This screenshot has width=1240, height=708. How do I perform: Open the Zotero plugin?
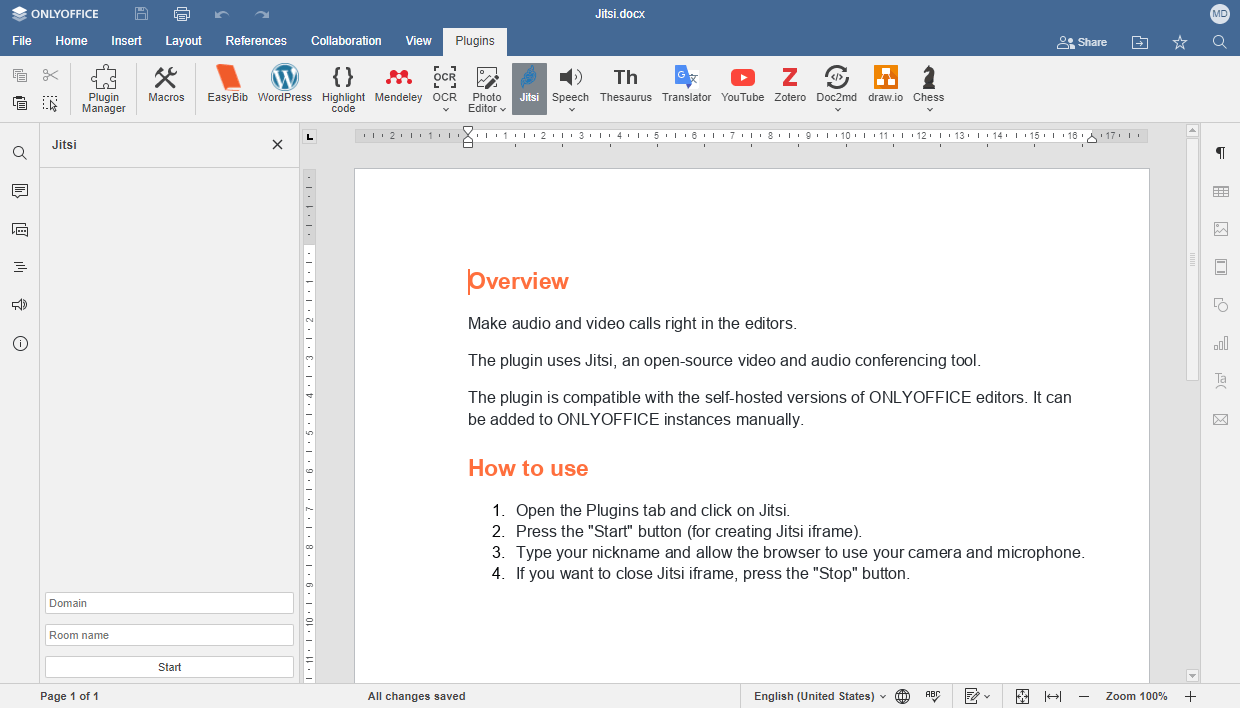(x=790, y=85)
